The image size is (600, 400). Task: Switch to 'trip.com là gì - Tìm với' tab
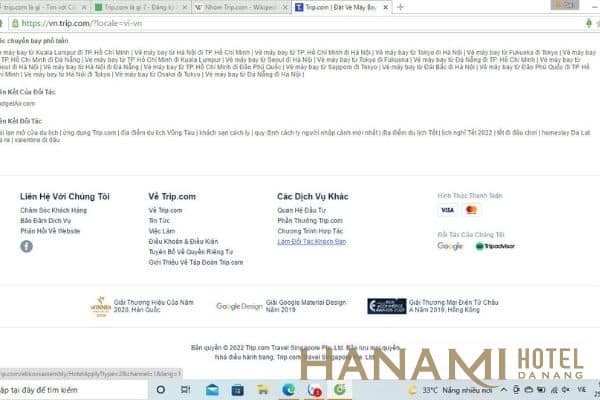(x=42, y=7)
